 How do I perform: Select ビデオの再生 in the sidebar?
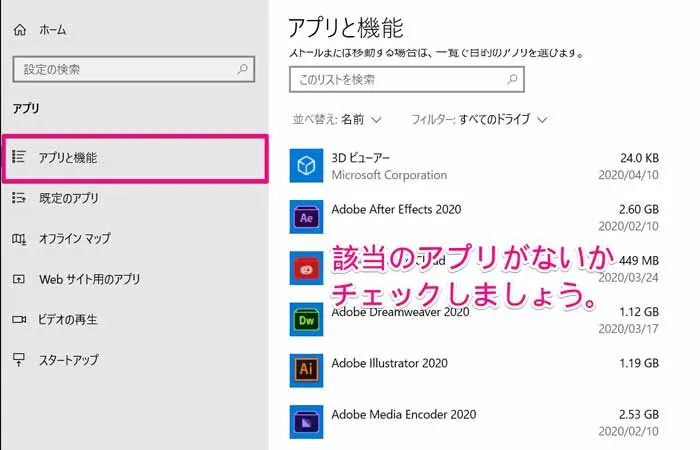click(135, 320)
